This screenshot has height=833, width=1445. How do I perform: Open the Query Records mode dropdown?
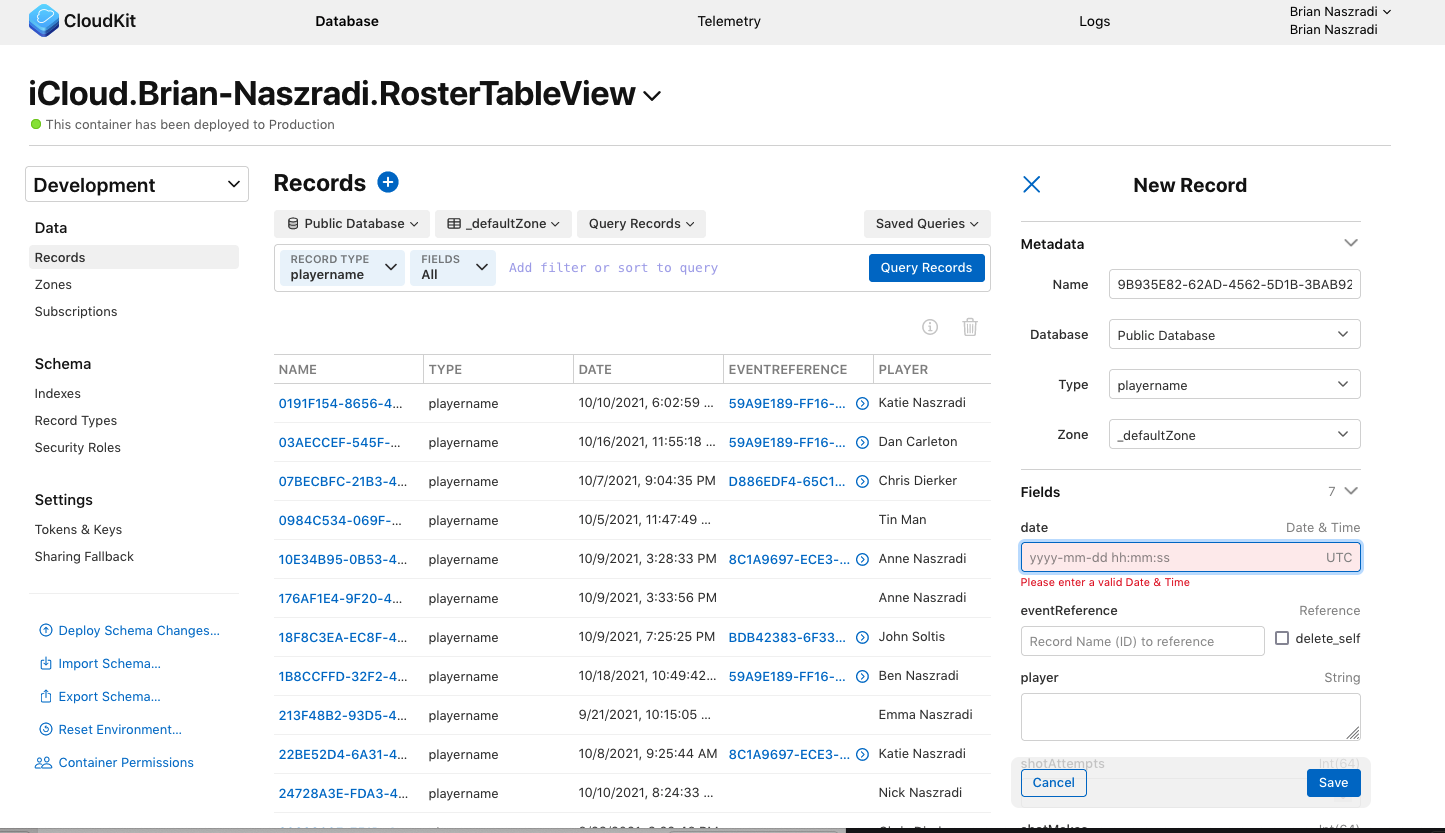(641, 224)
